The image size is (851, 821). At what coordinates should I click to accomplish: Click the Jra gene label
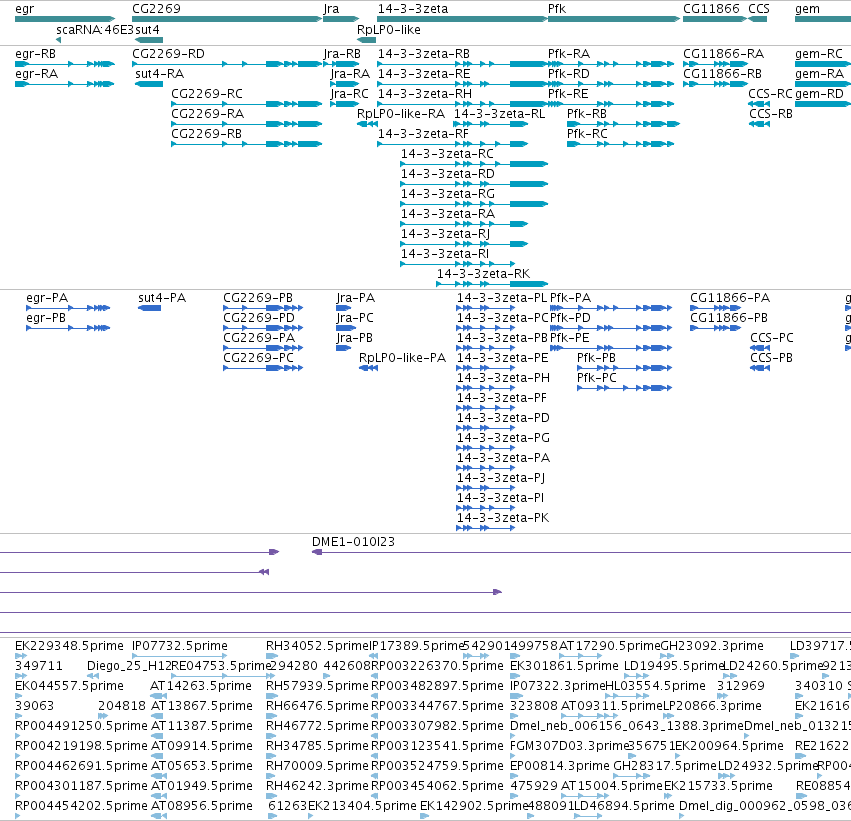click(x=331, y=9)
